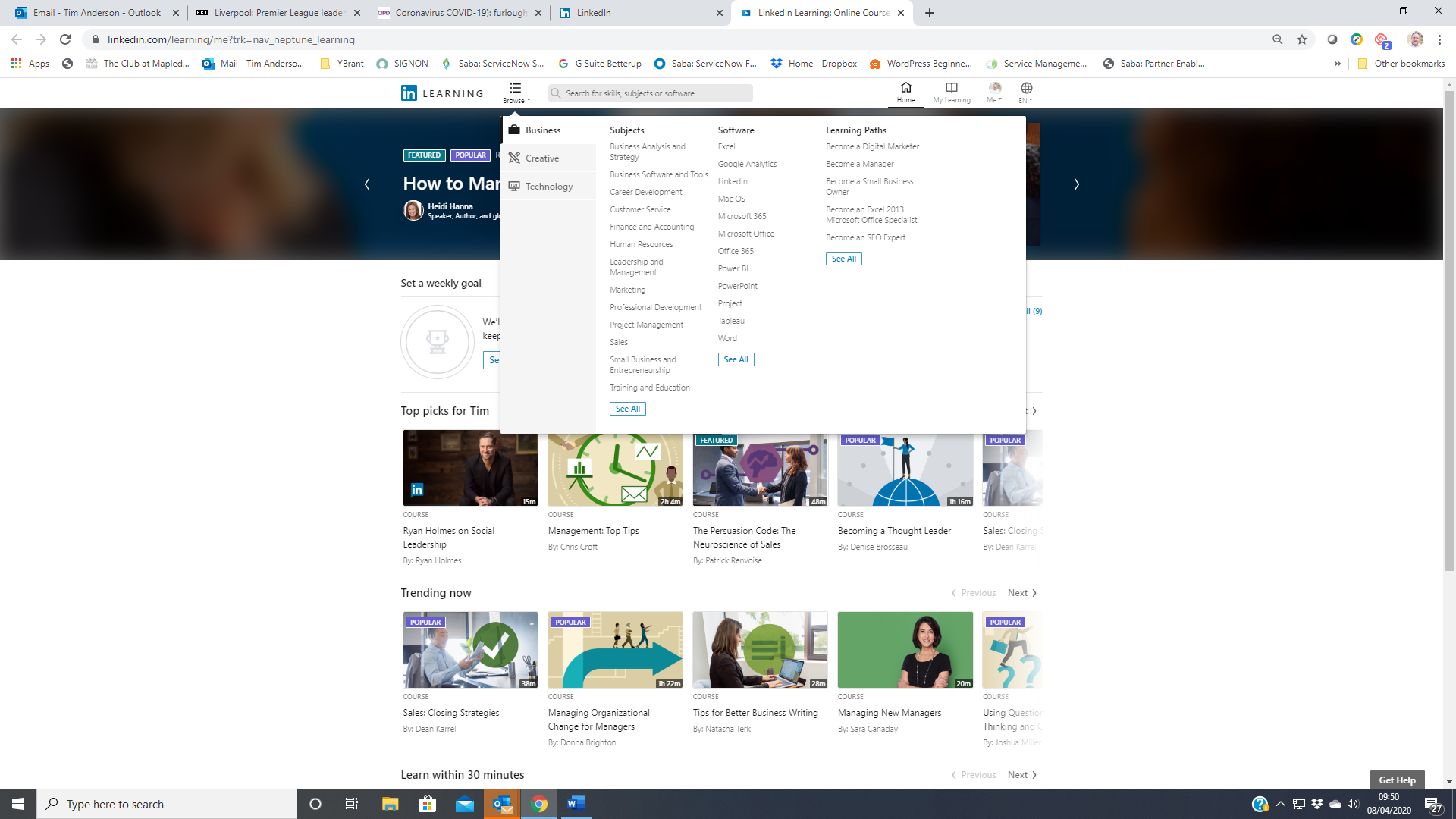The height and width of the screenshot is (819, 1456).
Task: Open the EN language dropdown
Action: [1026, 93]
